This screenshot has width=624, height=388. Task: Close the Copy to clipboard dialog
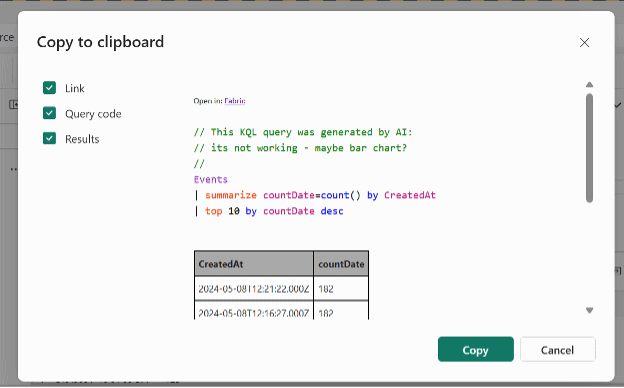tap(584, 43)
